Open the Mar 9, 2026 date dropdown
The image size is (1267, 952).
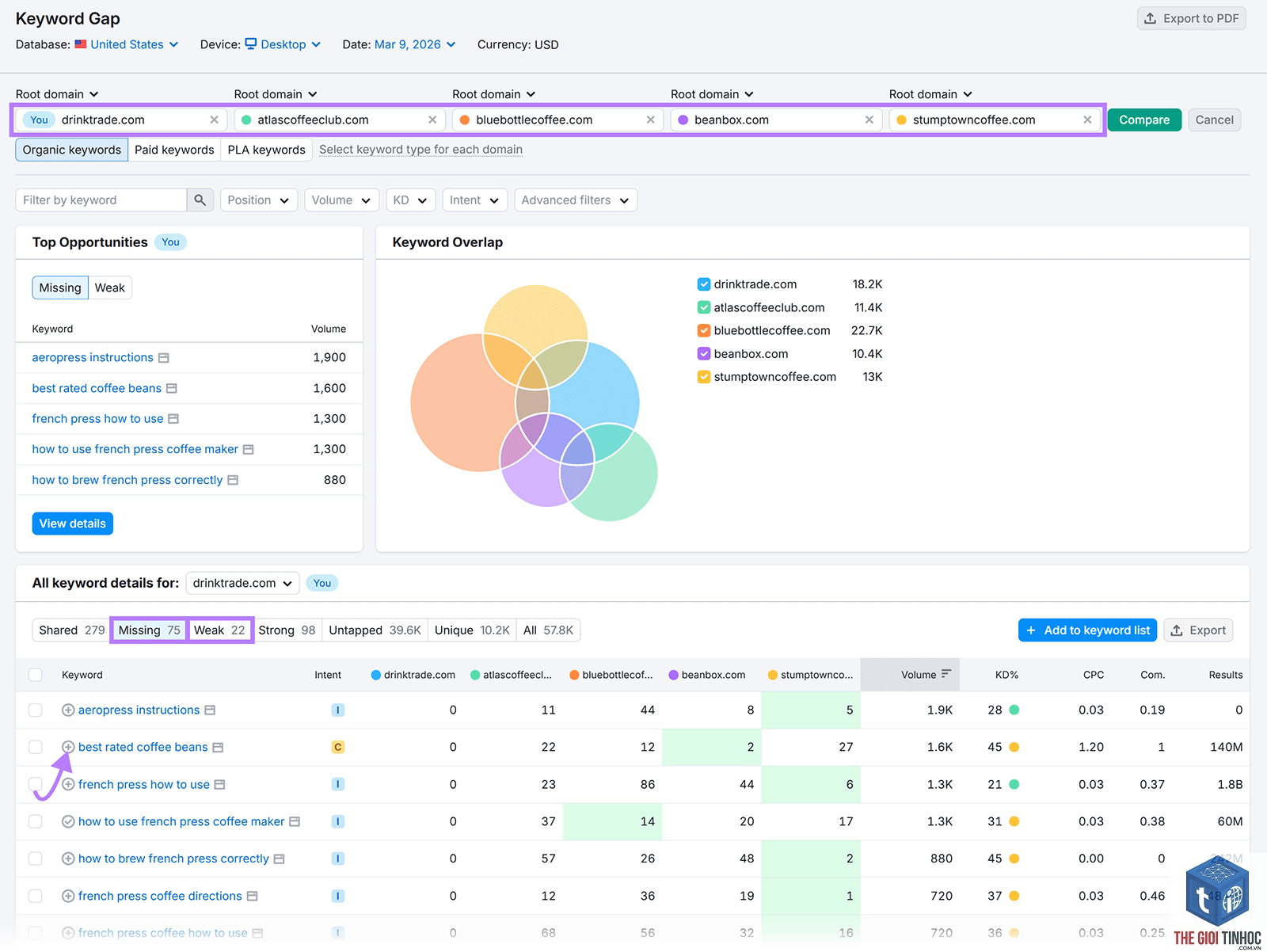[x=415, y=44]
